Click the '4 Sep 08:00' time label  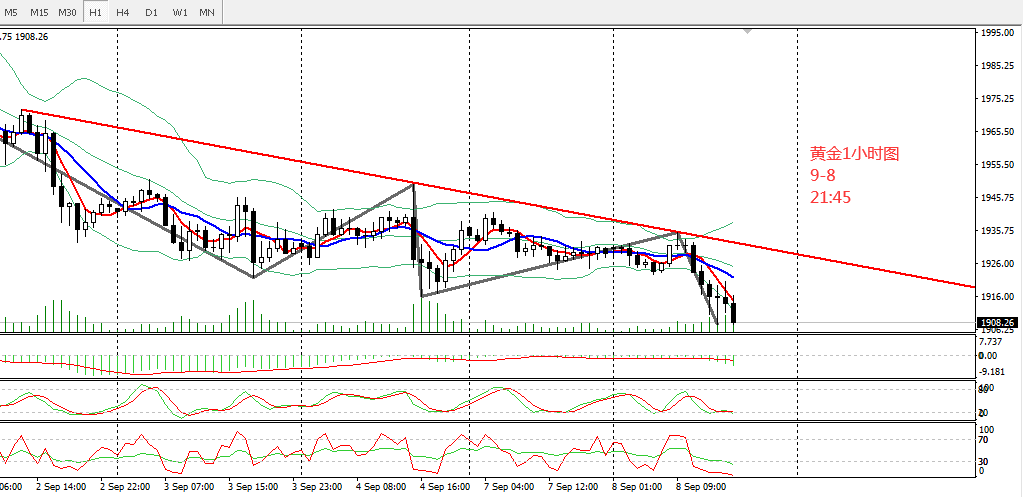(379, 487)
